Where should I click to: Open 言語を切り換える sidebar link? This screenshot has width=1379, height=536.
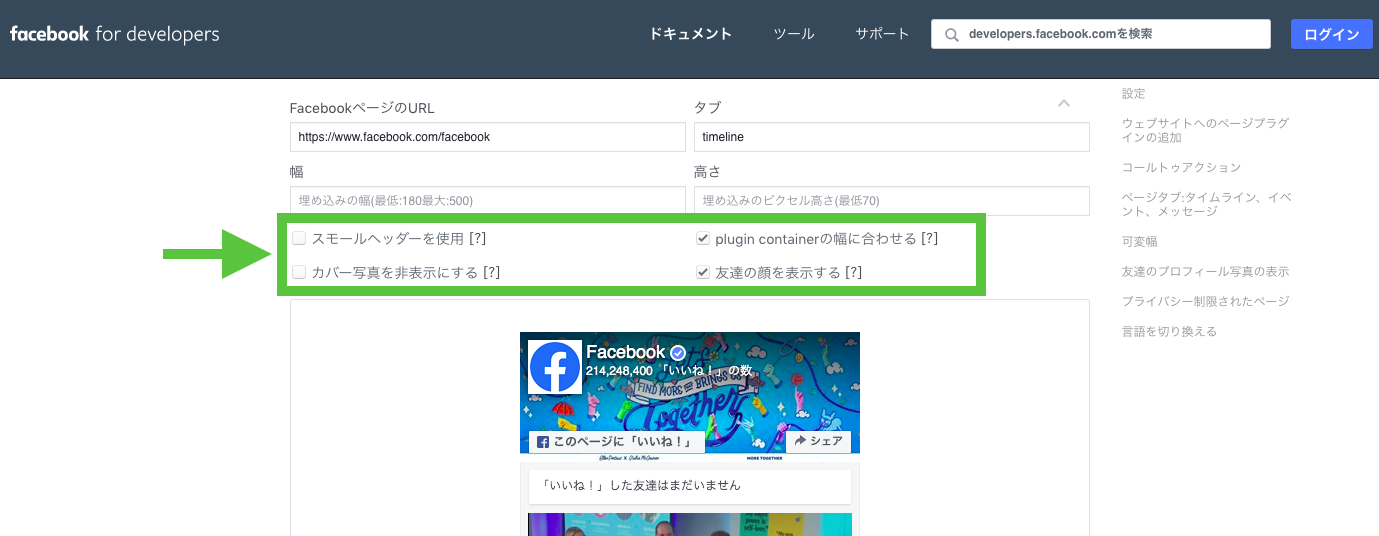point(1169,331)
